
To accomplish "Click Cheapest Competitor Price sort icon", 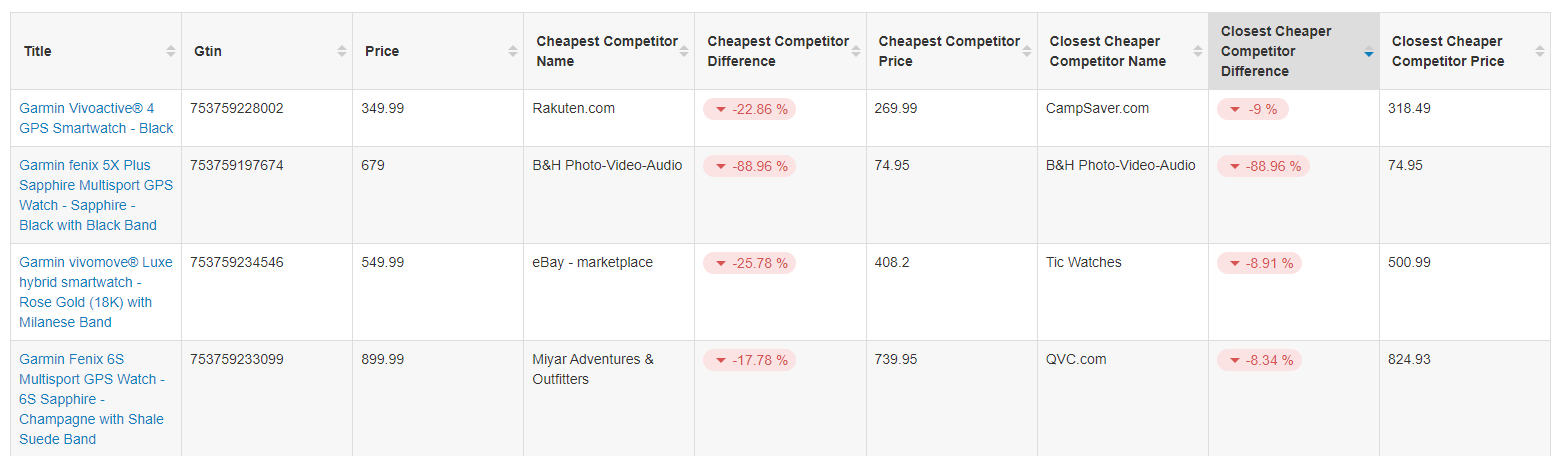I will (x=1026, y=51).
